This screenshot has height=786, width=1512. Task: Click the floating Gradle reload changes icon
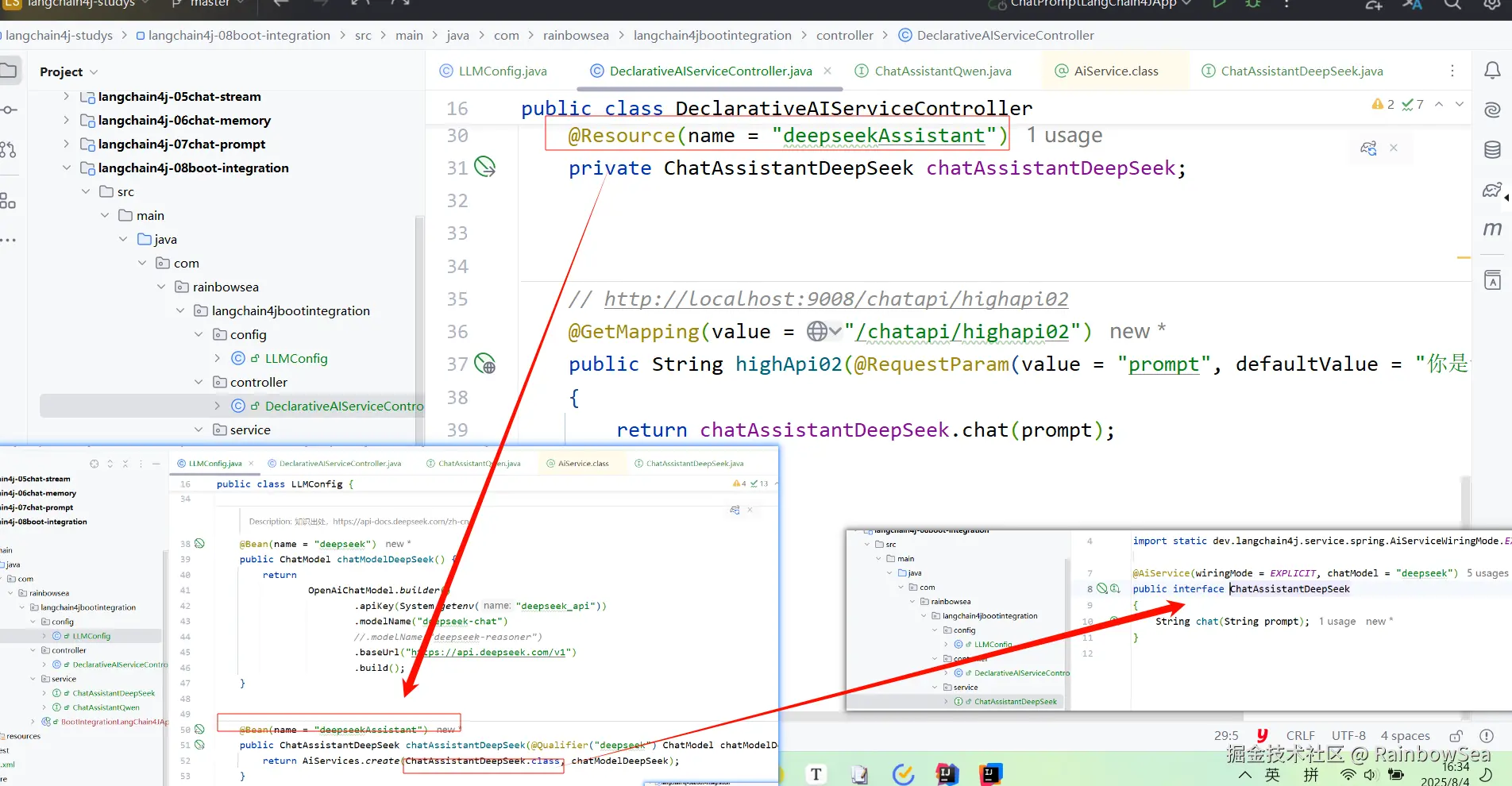click(1368, 148)
